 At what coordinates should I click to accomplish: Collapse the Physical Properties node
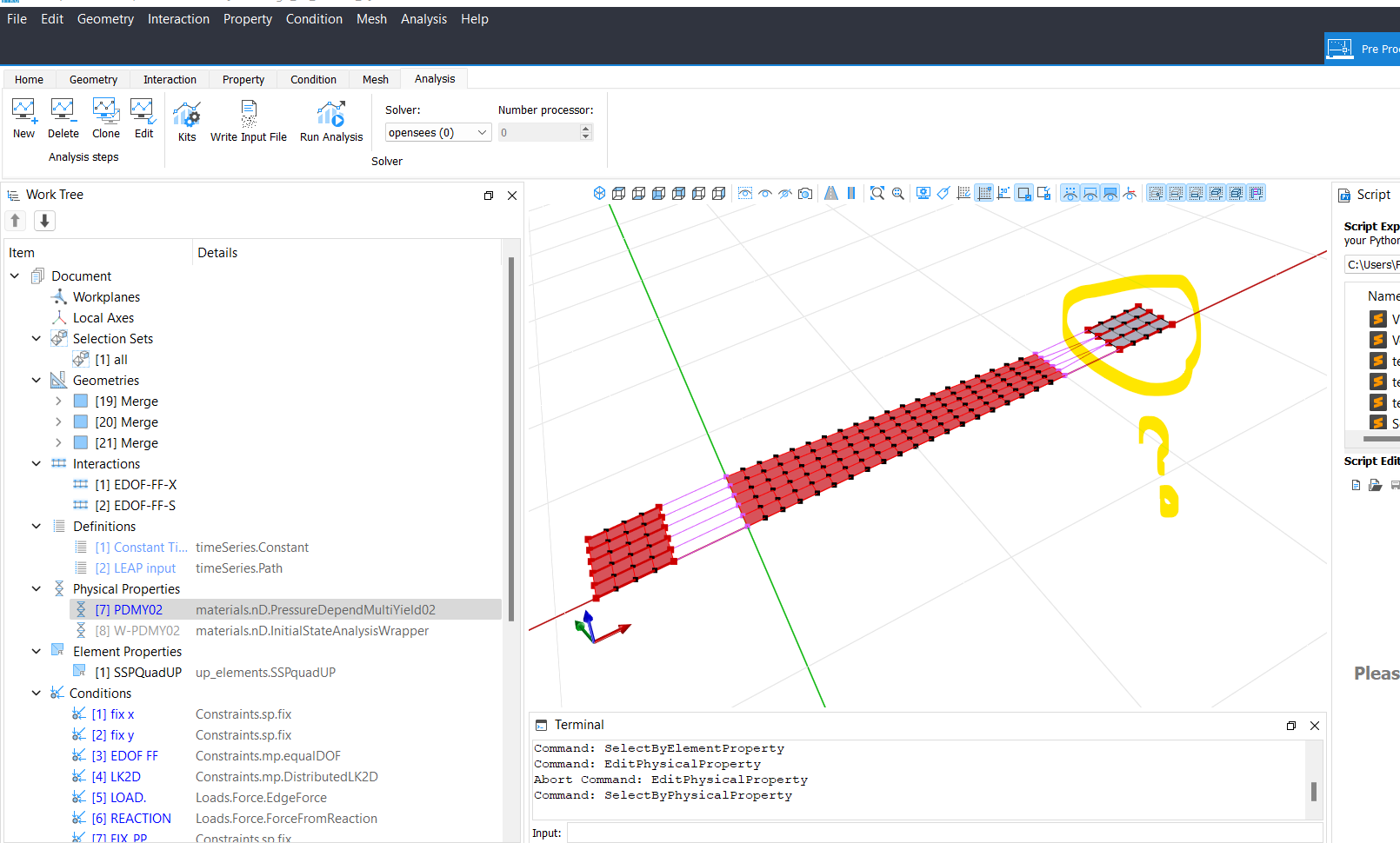37,588
